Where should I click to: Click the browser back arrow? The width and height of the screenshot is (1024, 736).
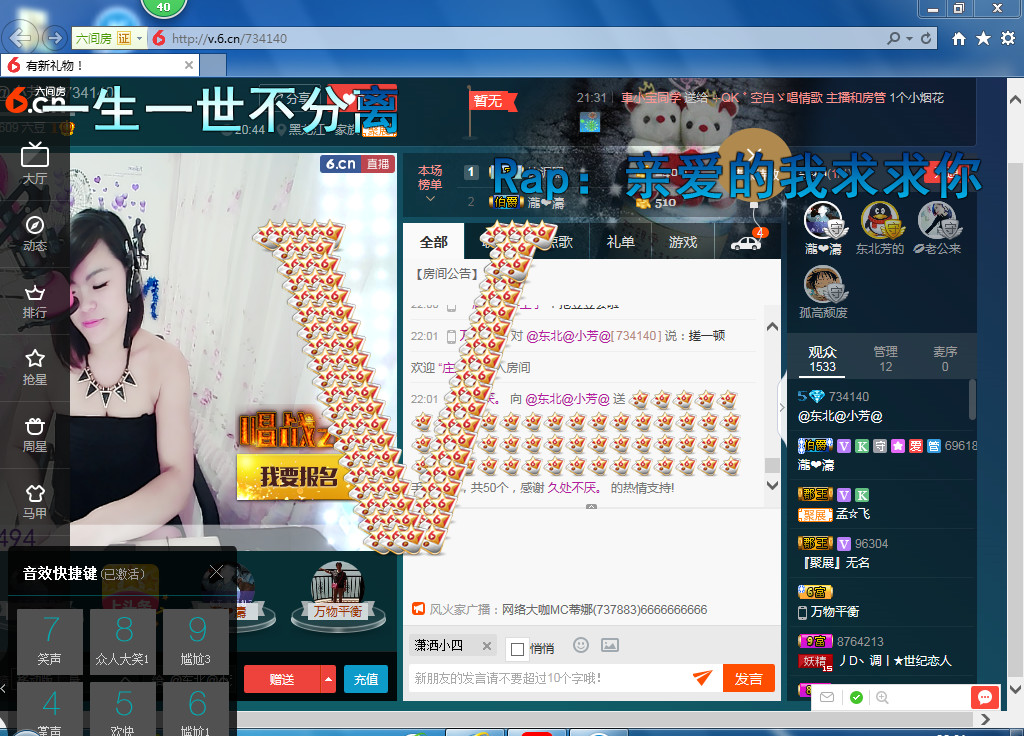(21, 38)
